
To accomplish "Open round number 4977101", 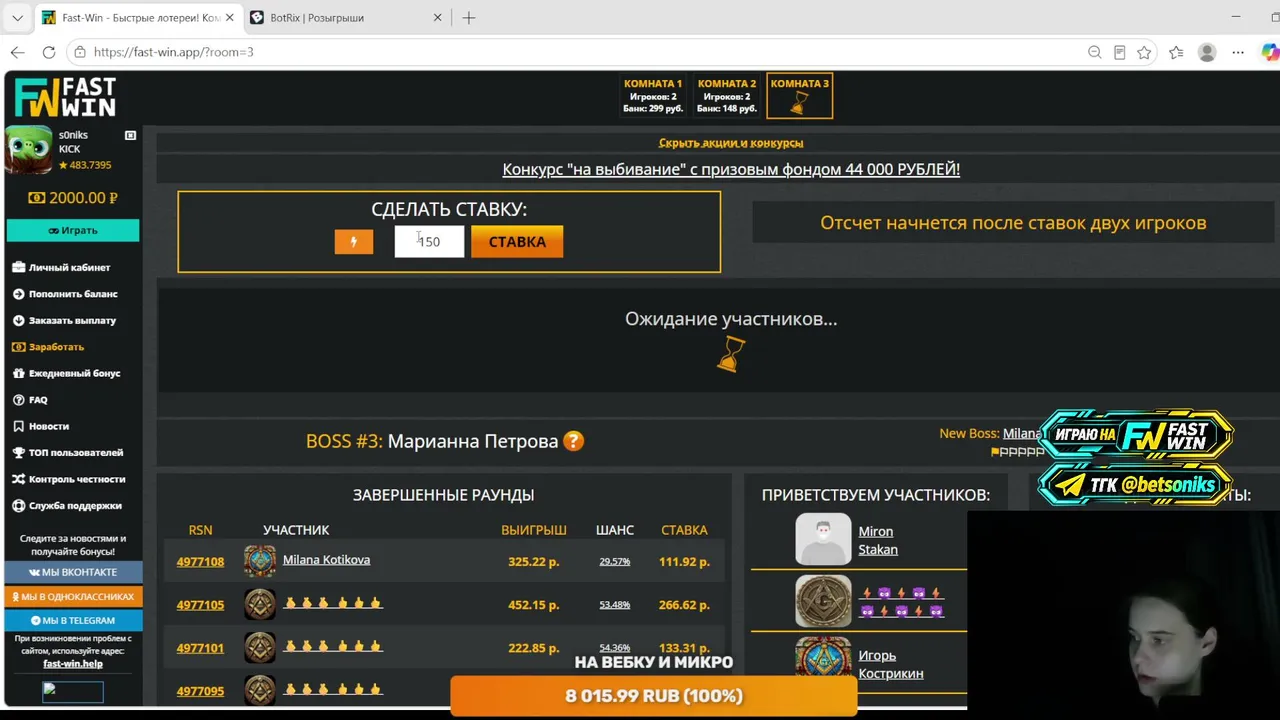I will [200, 648].
